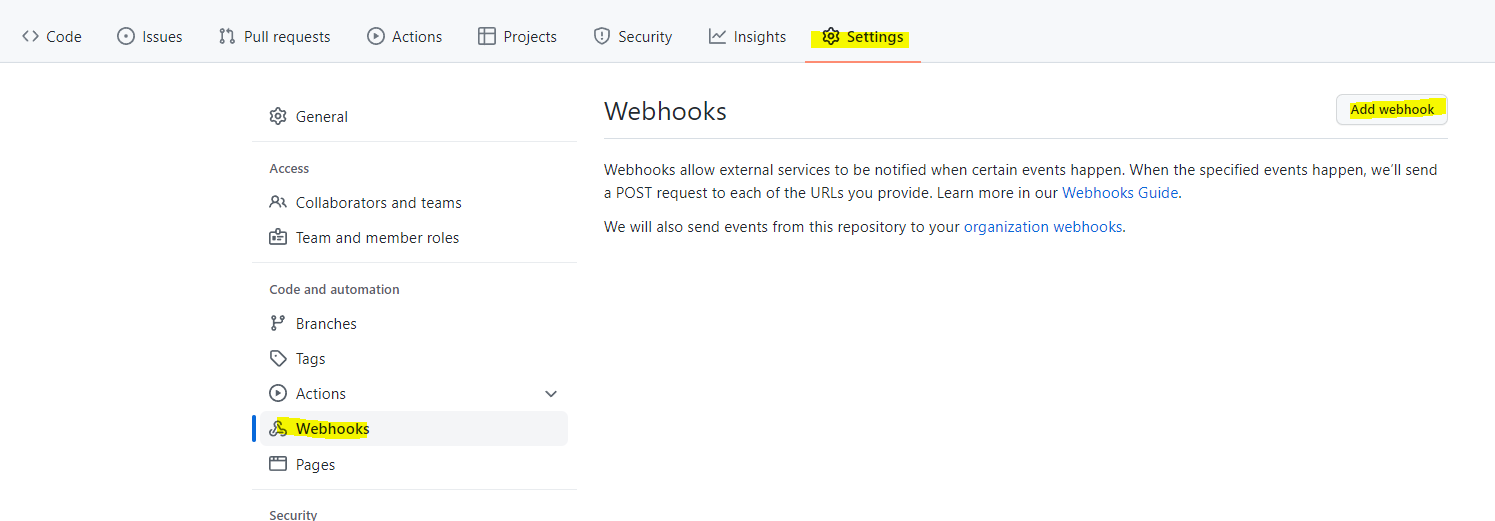
Task: Click the Pull requests branch icon
Action: pyautogui.click(x=227, y=36)
